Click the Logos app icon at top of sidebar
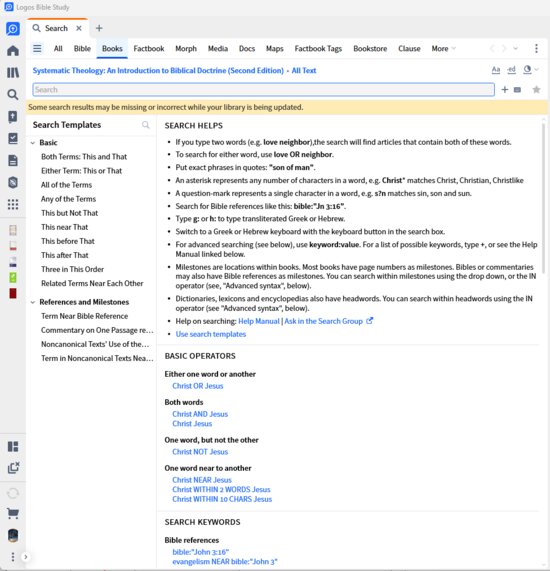 point(13,28)
